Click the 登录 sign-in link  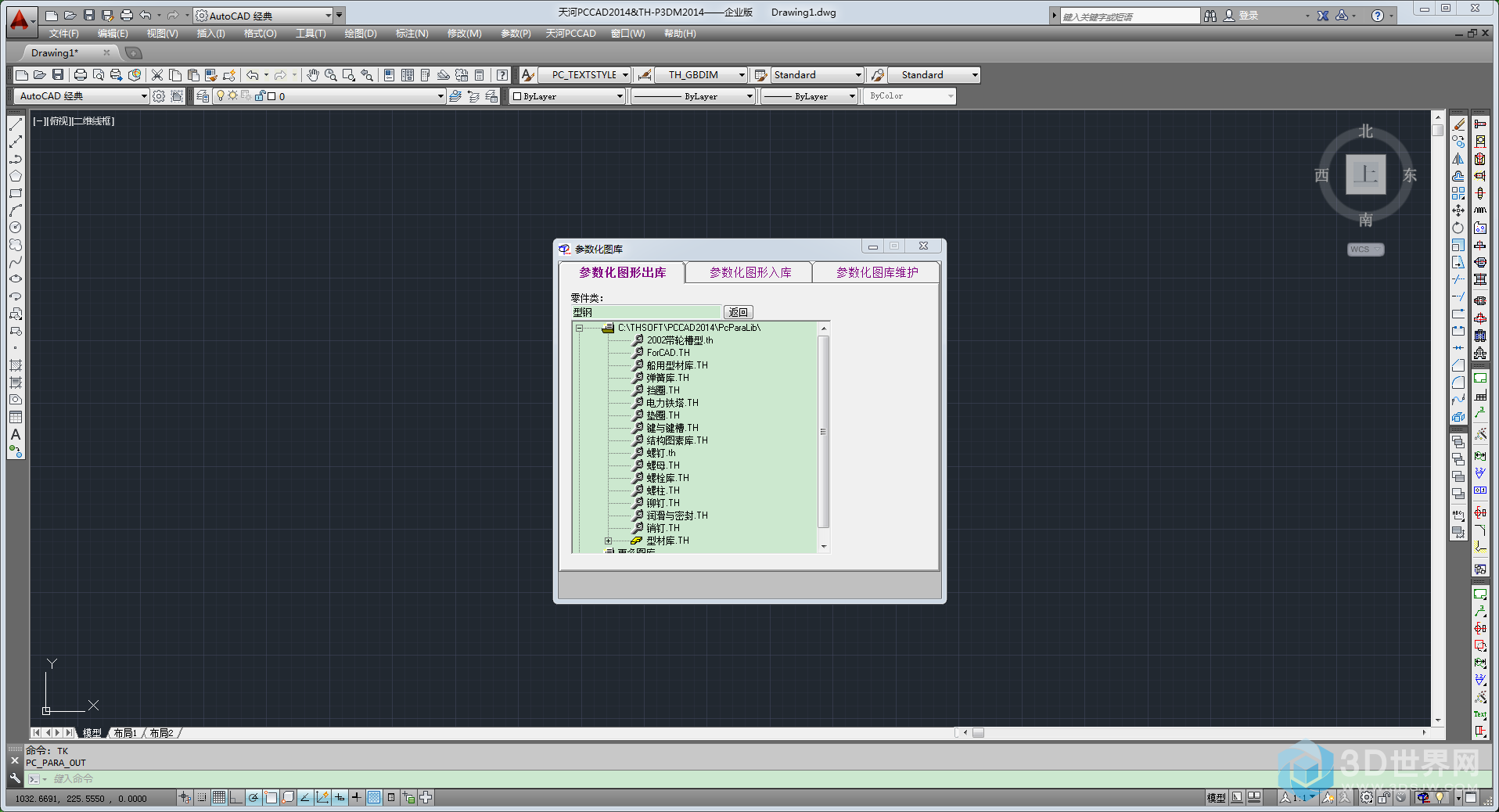[1248, 16]
